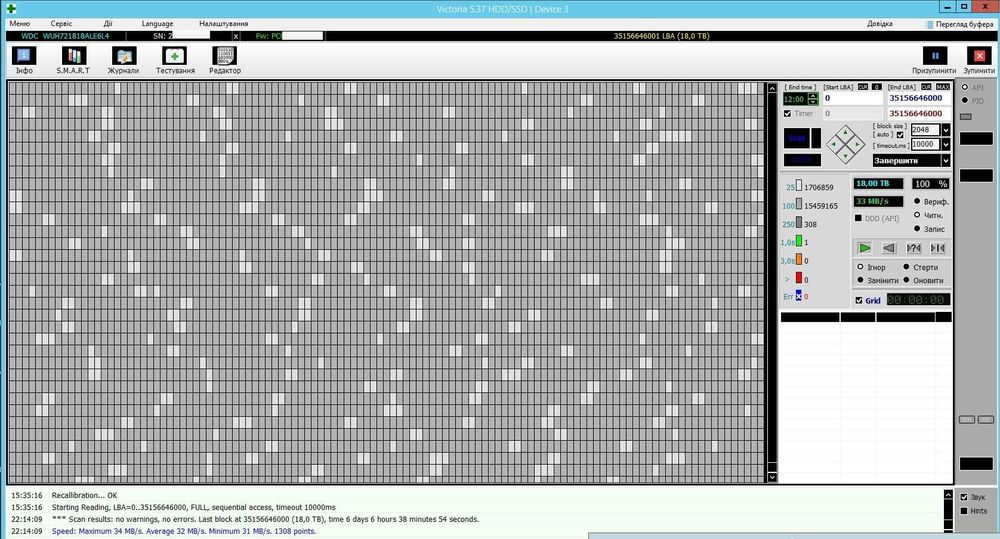Viewport: 1000px width, 539px height.
Task: Click the CUR button next to Start LBA
Action: click(x=862, y=87)
